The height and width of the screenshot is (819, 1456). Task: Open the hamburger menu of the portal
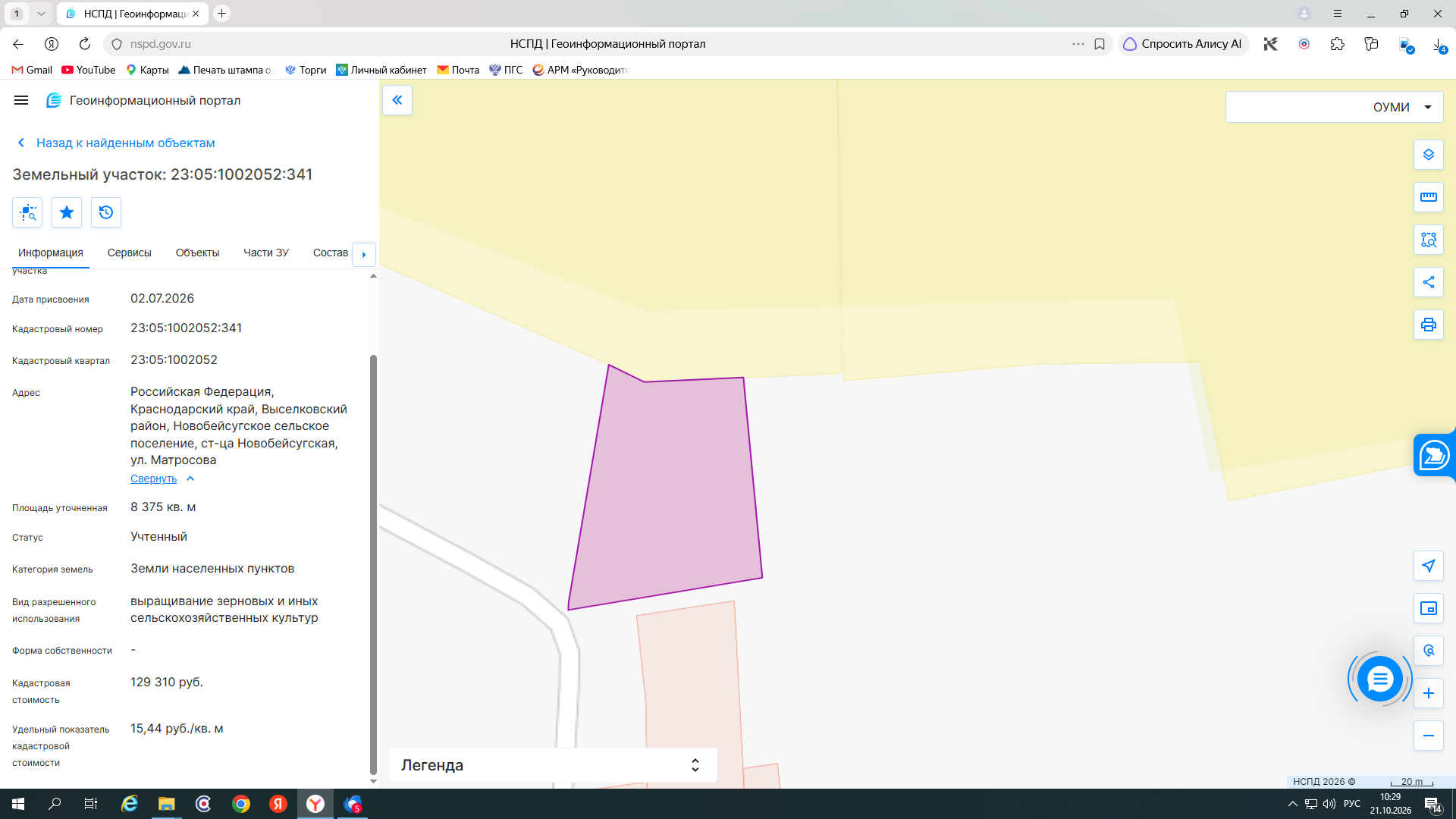click(x=21, y=100)
